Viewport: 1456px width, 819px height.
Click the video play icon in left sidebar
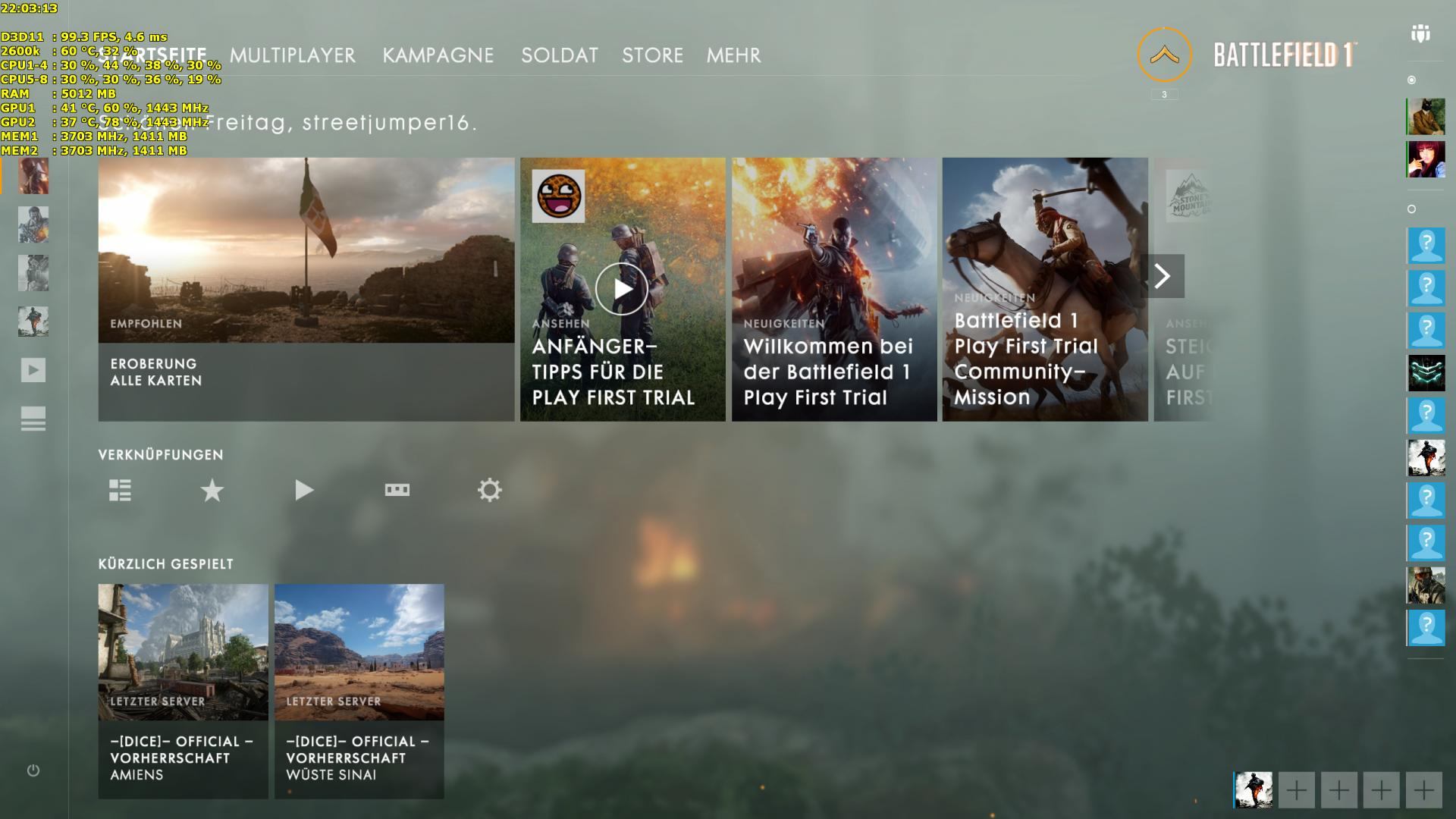tap(33, 370)
